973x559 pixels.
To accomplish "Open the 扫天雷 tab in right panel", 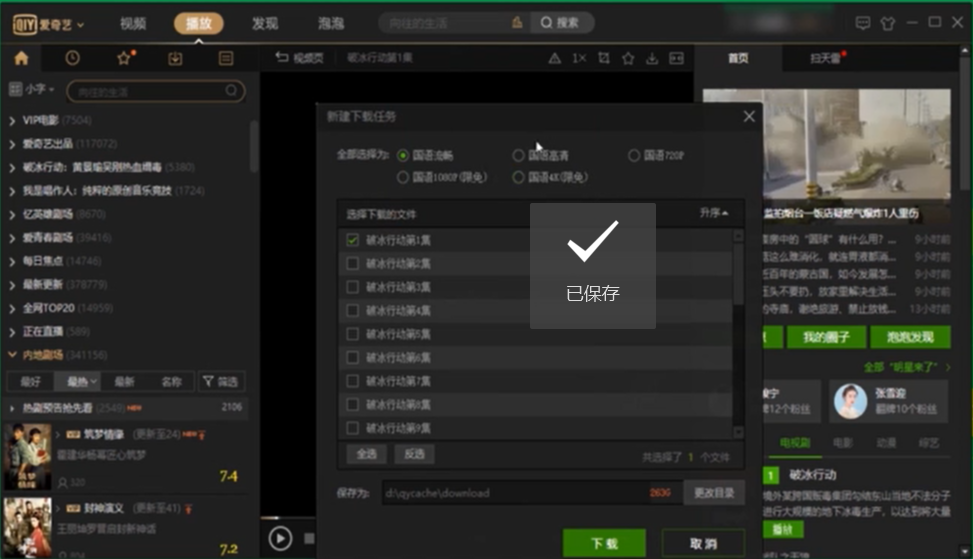I will 825,58.
